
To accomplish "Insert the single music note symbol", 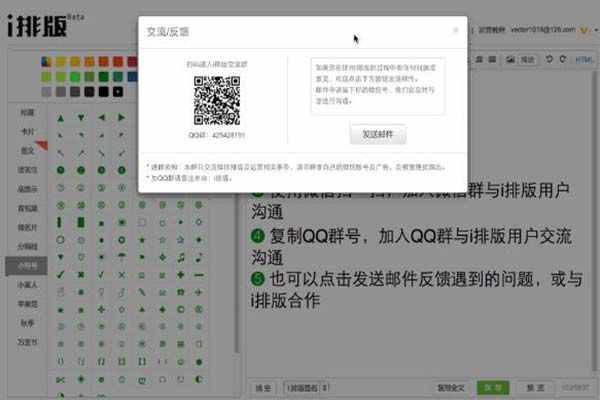I will pos(199,257).
